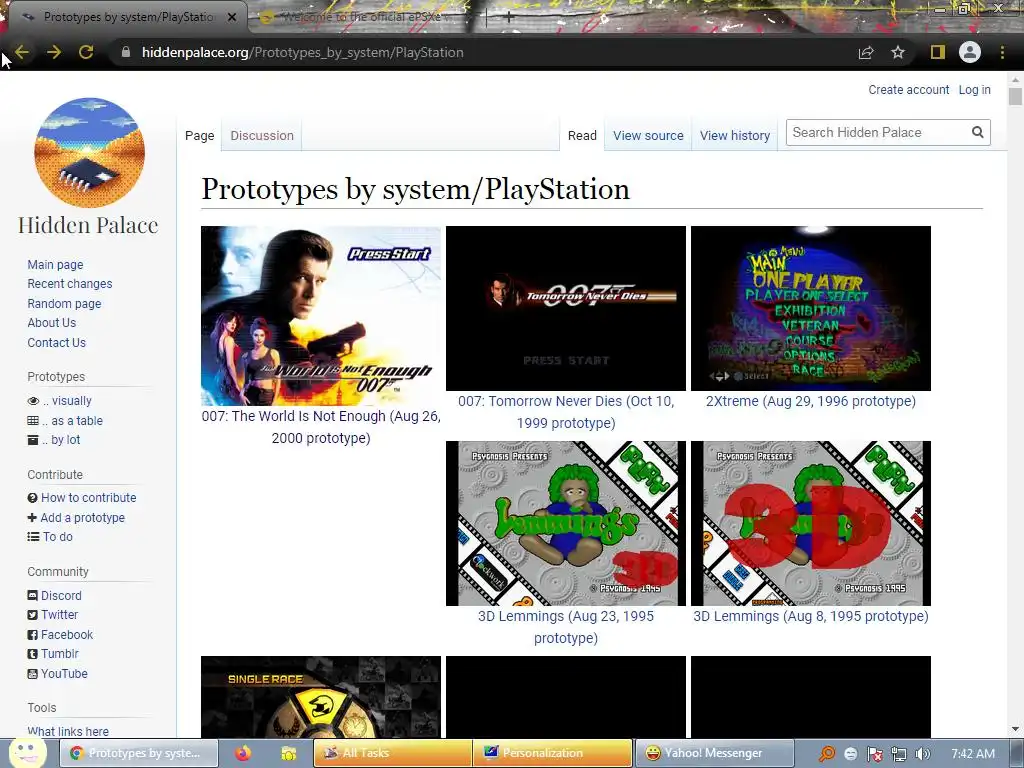Open the View history tab
The width and height of the screenshot is (1024, 768).
(x=735, y=135)
